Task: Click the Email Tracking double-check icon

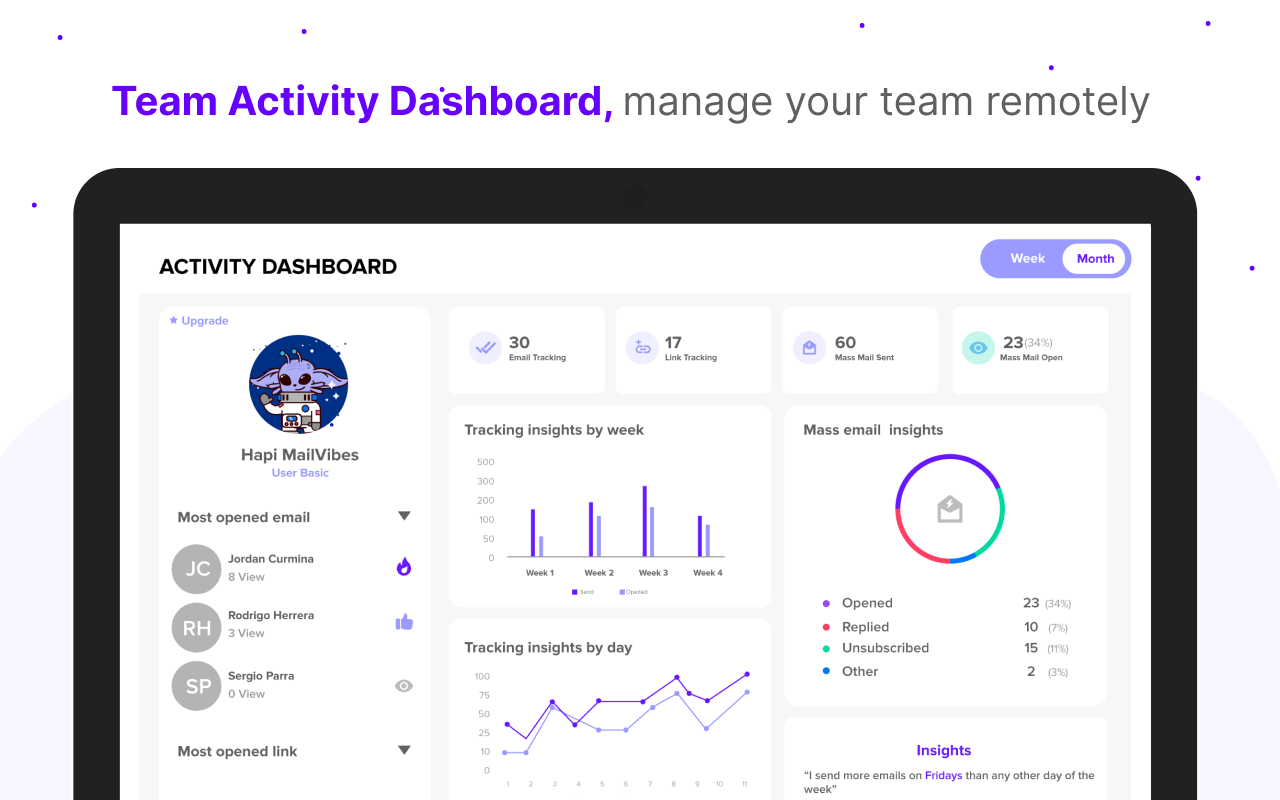Action: [x=485, y=348]
